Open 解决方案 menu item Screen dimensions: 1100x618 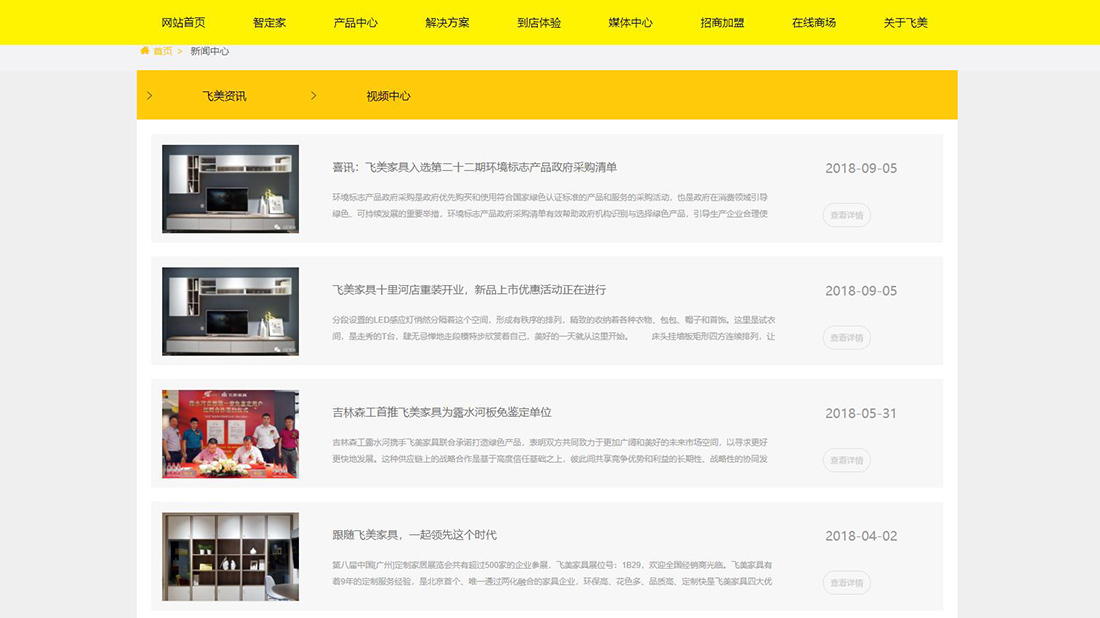tap(448, 22)
